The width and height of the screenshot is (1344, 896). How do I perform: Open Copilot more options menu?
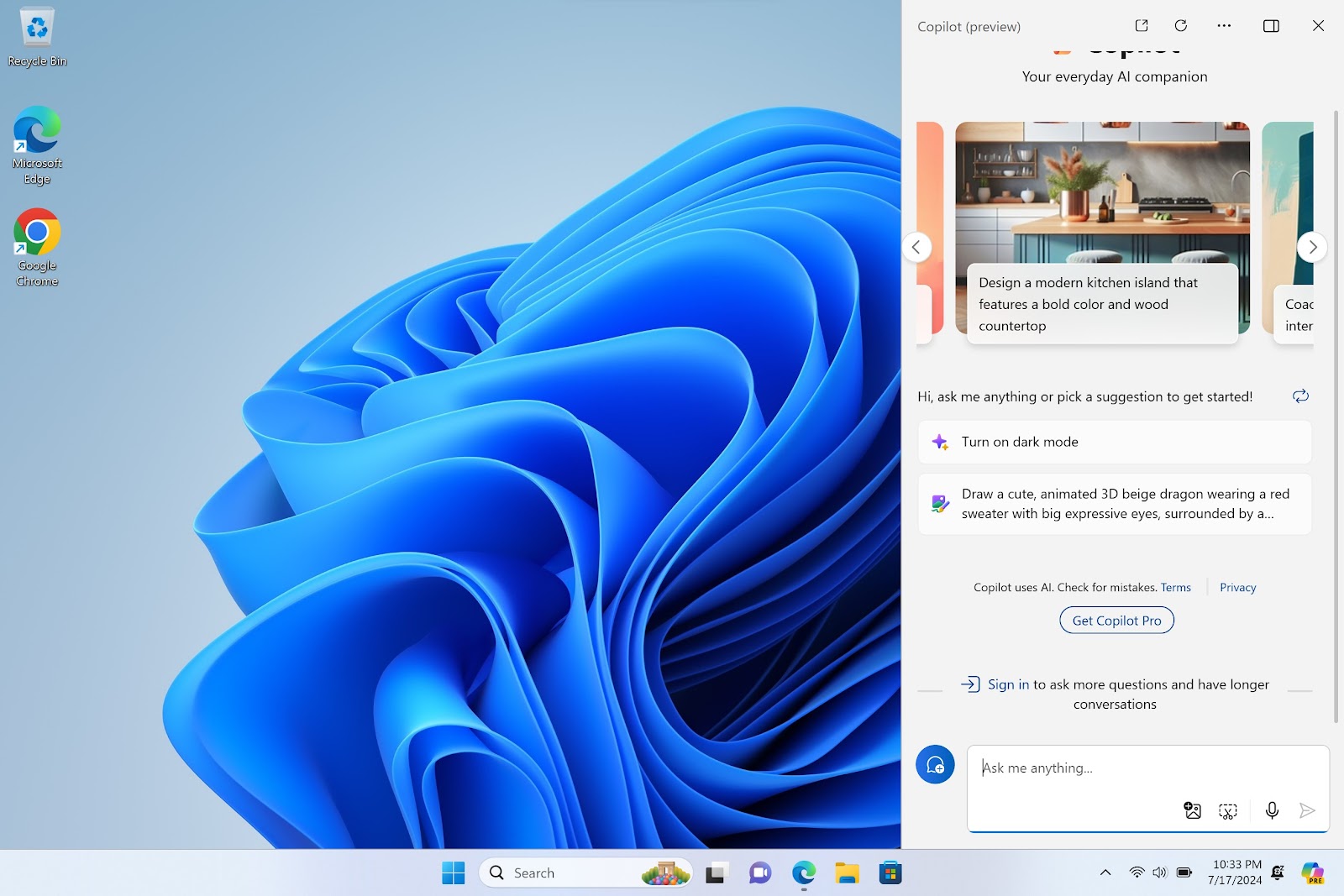(1224, 26)
